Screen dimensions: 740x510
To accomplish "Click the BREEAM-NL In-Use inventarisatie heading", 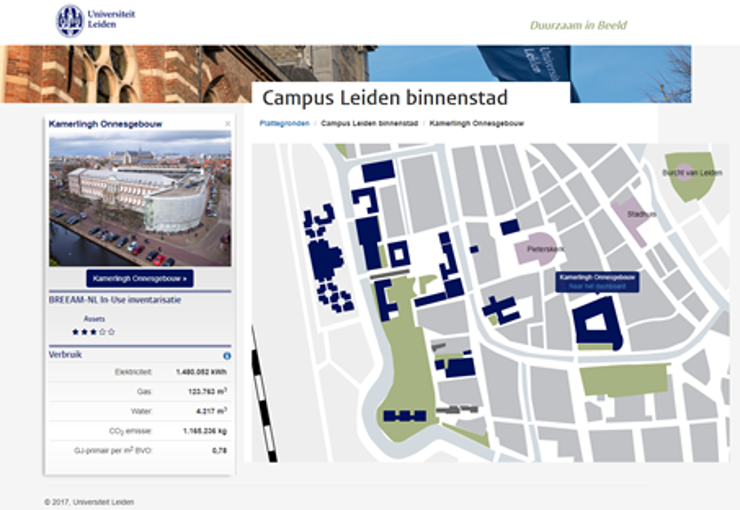I will point(115,300).
